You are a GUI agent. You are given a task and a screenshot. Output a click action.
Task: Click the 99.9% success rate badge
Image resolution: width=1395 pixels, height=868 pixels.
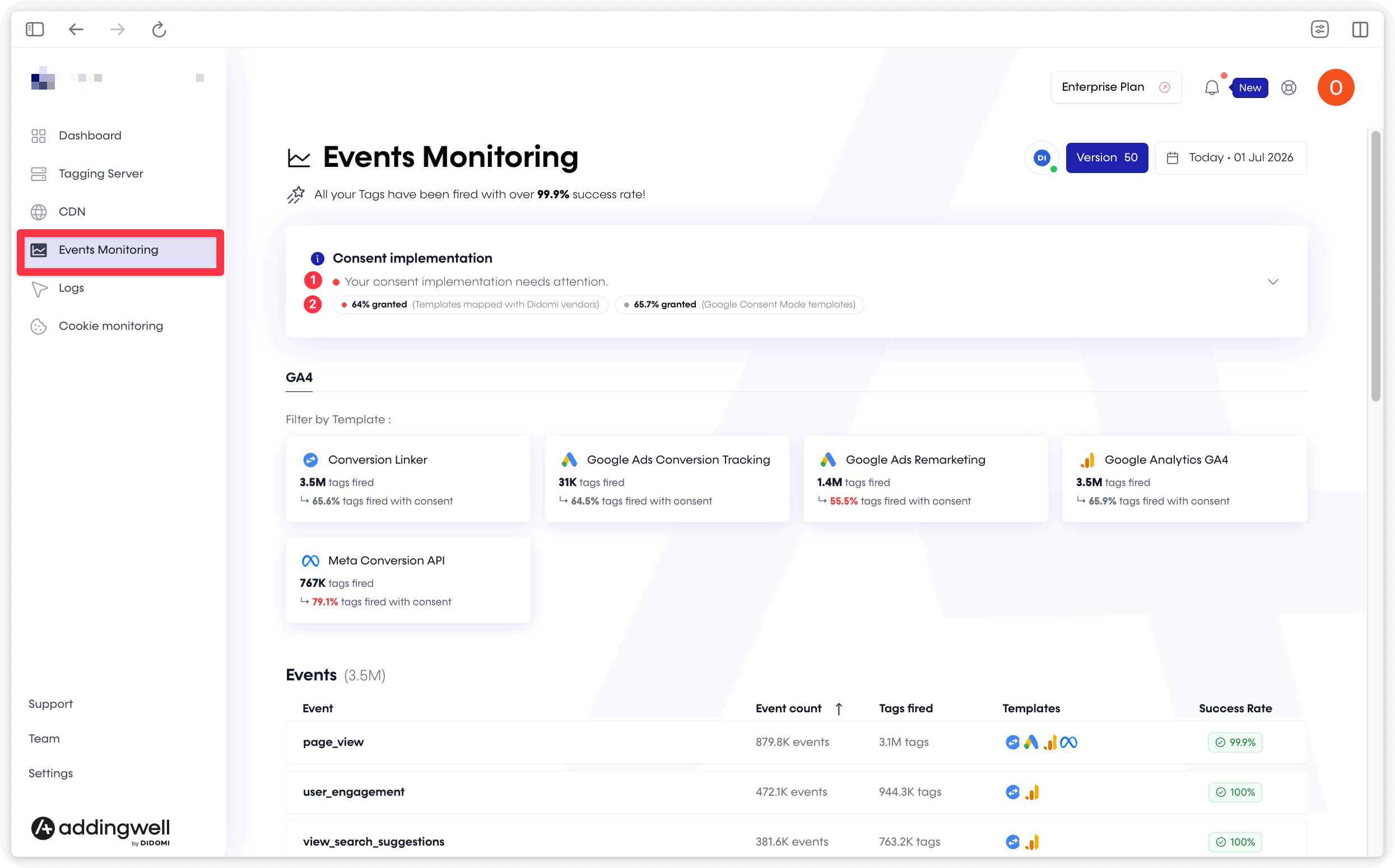1235,742
